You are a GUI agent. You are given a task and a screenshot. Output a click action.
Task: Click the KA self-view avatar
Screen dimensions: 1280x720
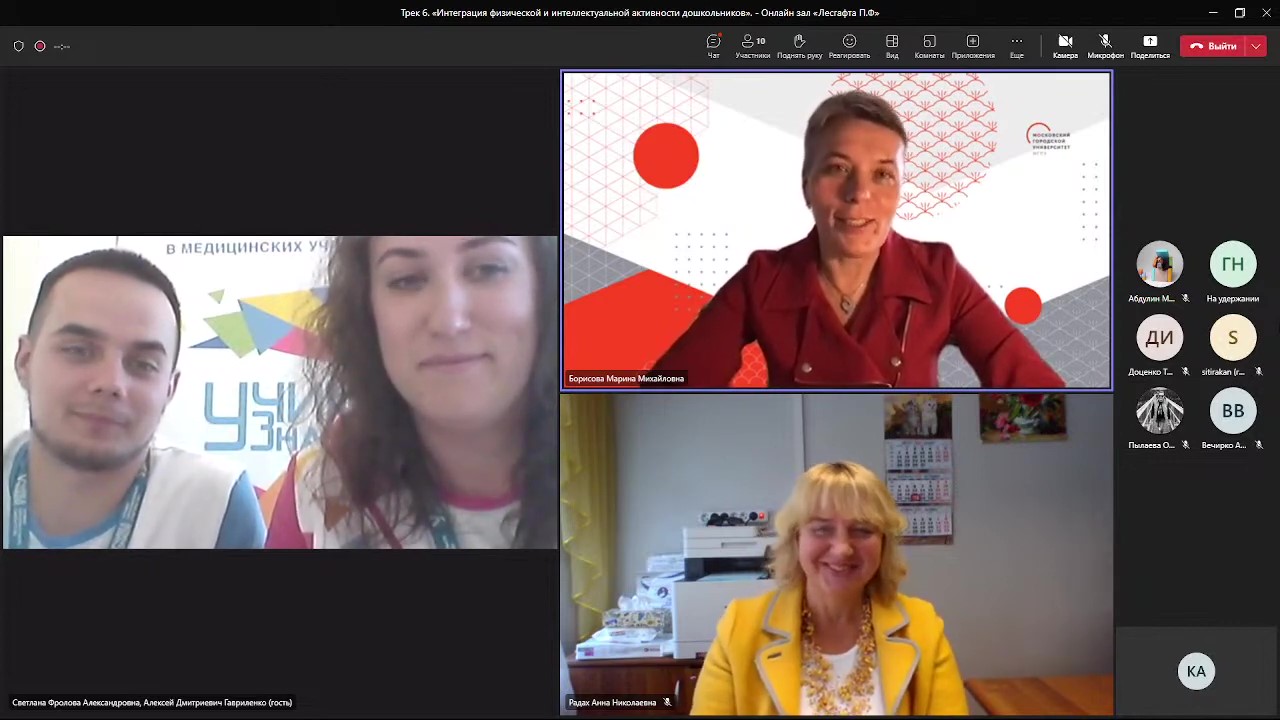click(x=1196, y=671)
